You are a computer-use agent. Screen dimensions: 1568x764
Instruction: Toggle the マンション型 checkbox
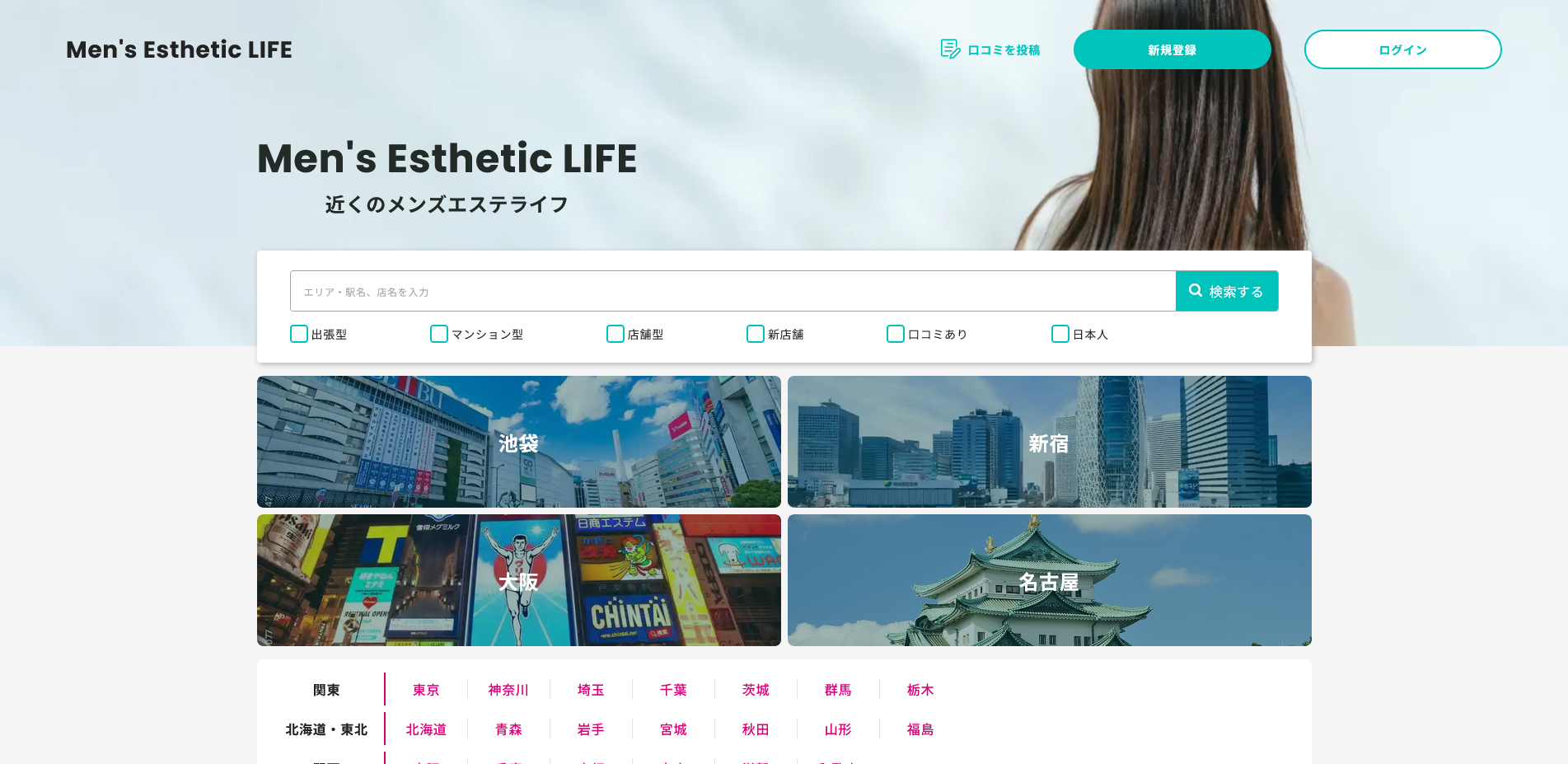[439, 334]
